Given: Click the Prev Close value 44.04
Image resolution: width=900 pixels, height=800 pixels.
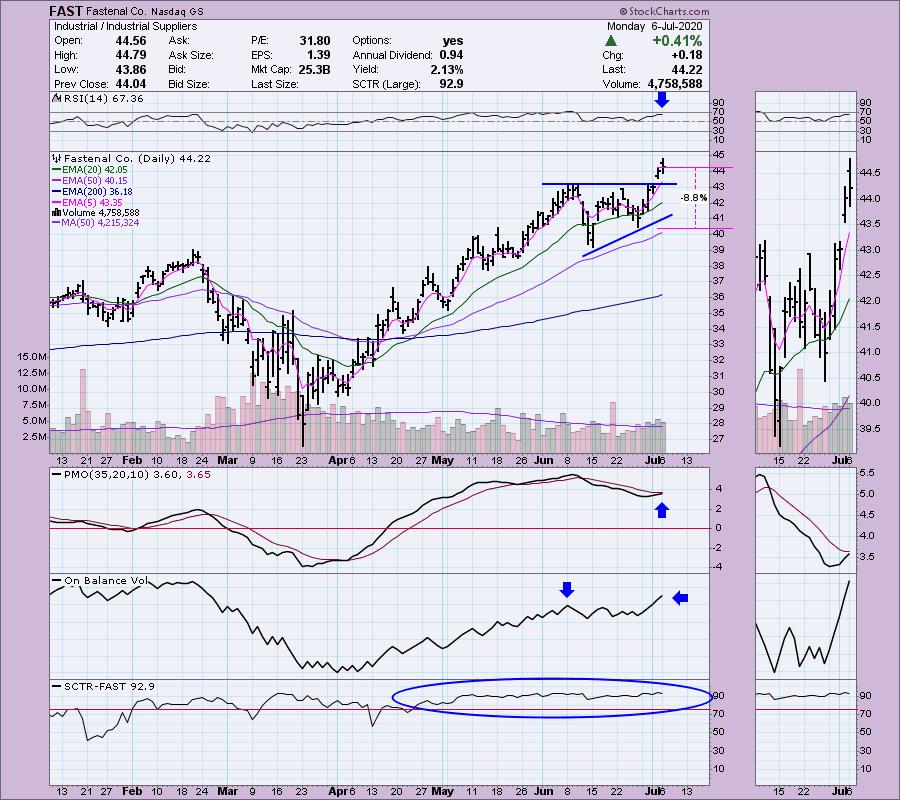Looking at the screenshot, I should [x=131, y=84].
